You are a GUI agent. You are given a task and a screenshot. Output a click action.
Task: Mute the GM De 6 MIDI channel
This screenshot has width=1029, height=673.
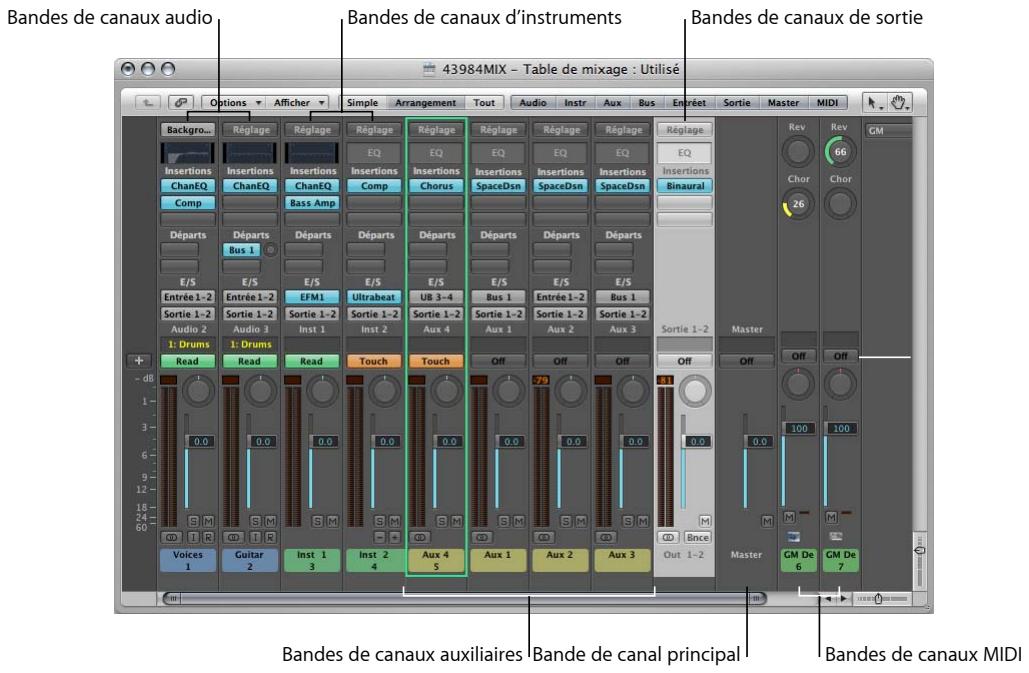789,517
